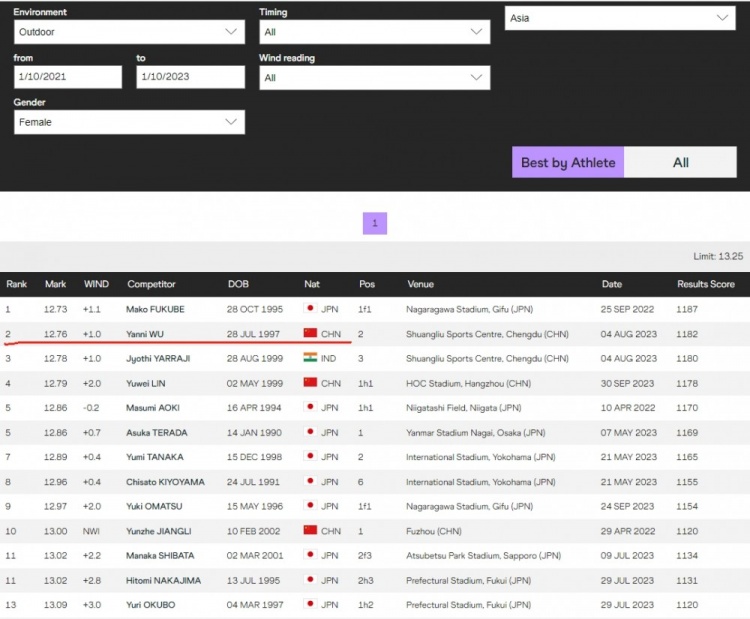Go to page 1 of results
This screenshot has width=750, height=619.
[x=374, y=224]
